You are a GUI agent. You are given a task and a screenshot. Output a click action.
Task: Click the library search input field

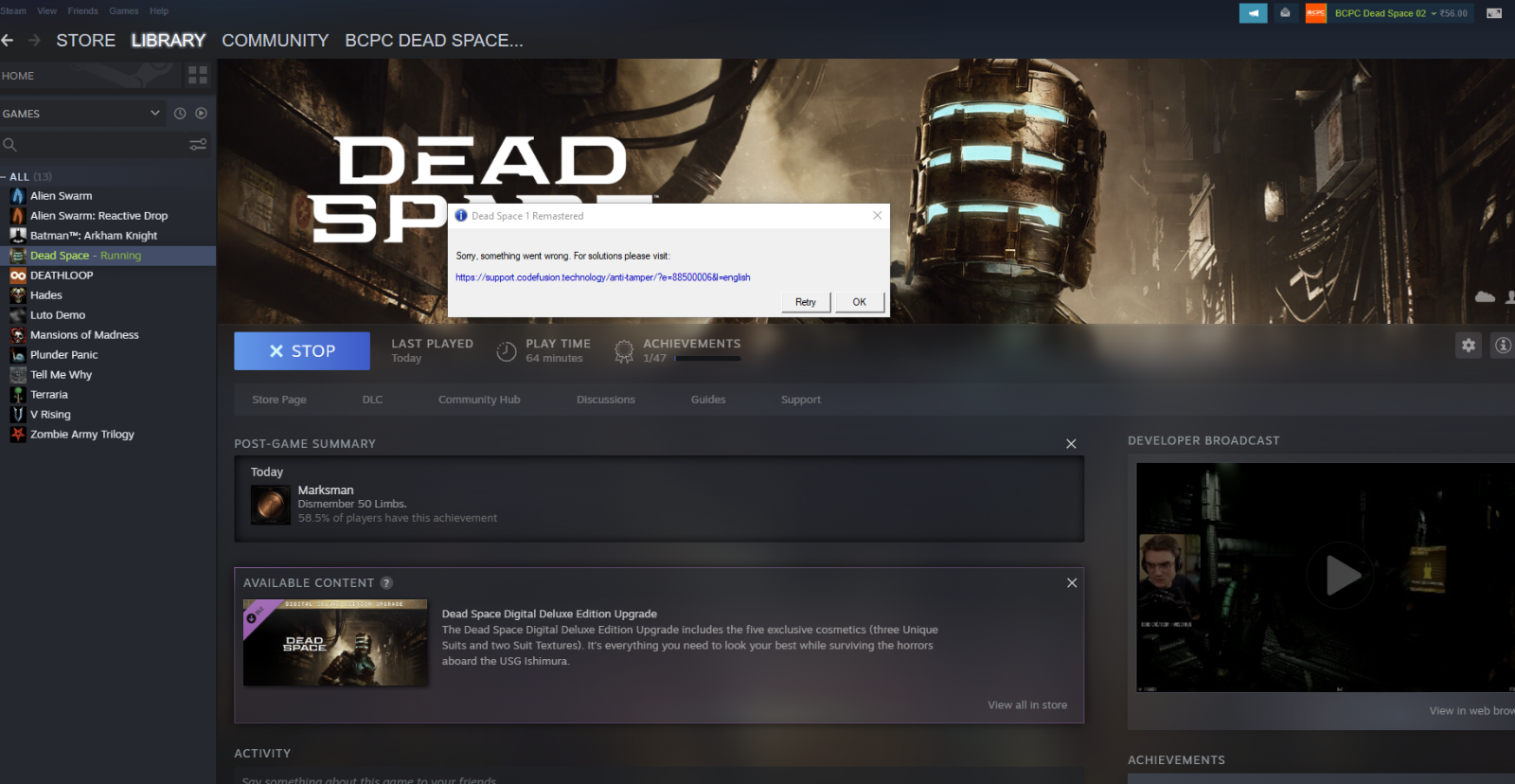(x=102, y=145)
